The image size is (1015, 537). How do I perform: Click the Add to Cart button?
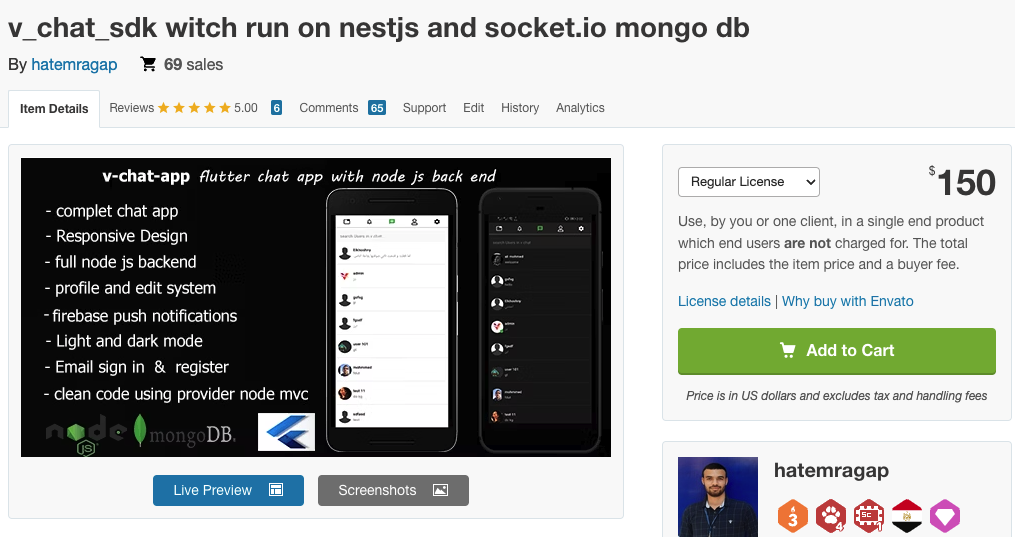click(836, 351)
